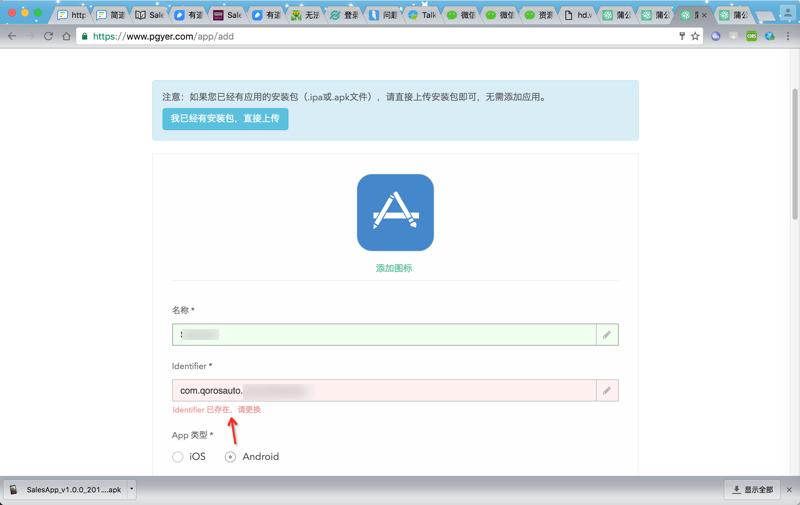
Task: Click the '名称 *' label
Action: point(183,310)
